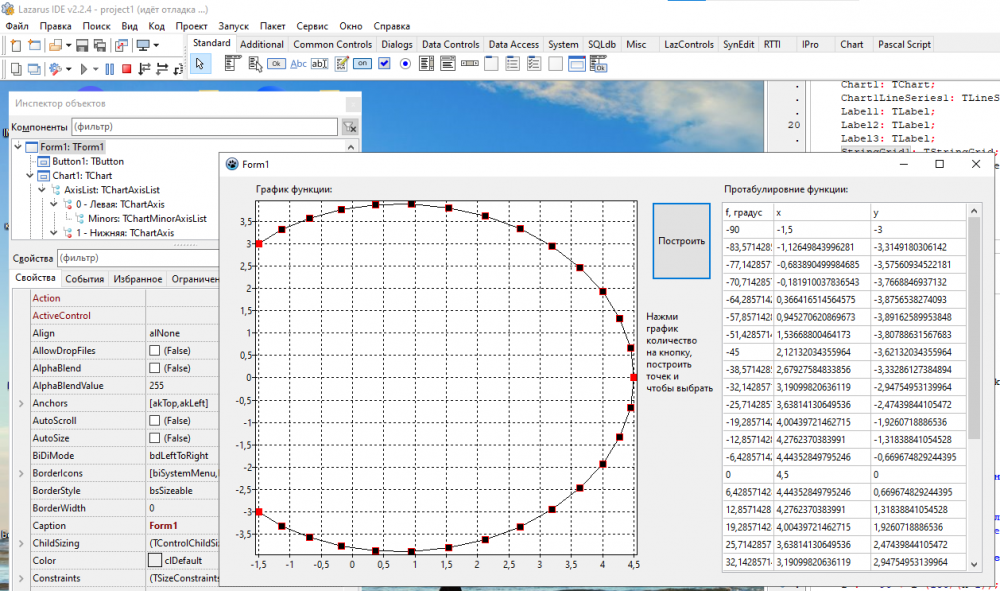Click the Color property swatch
The width and height of the screenshot is (1000, 591).
tap(155, 560)
